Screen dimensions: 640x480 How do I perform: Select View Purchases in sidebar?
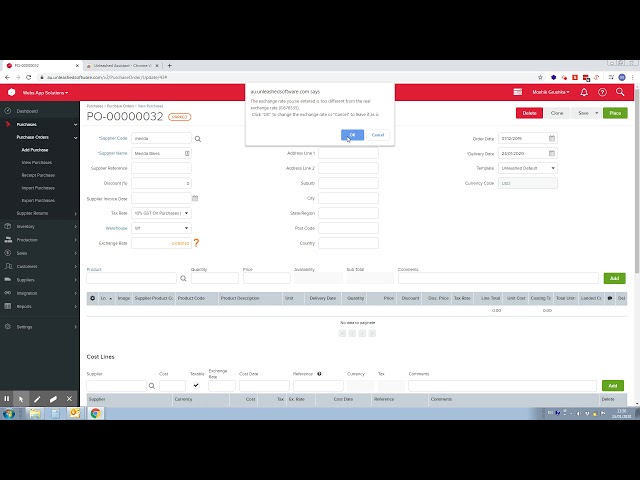pyautogui.click(x=37, y=162)
